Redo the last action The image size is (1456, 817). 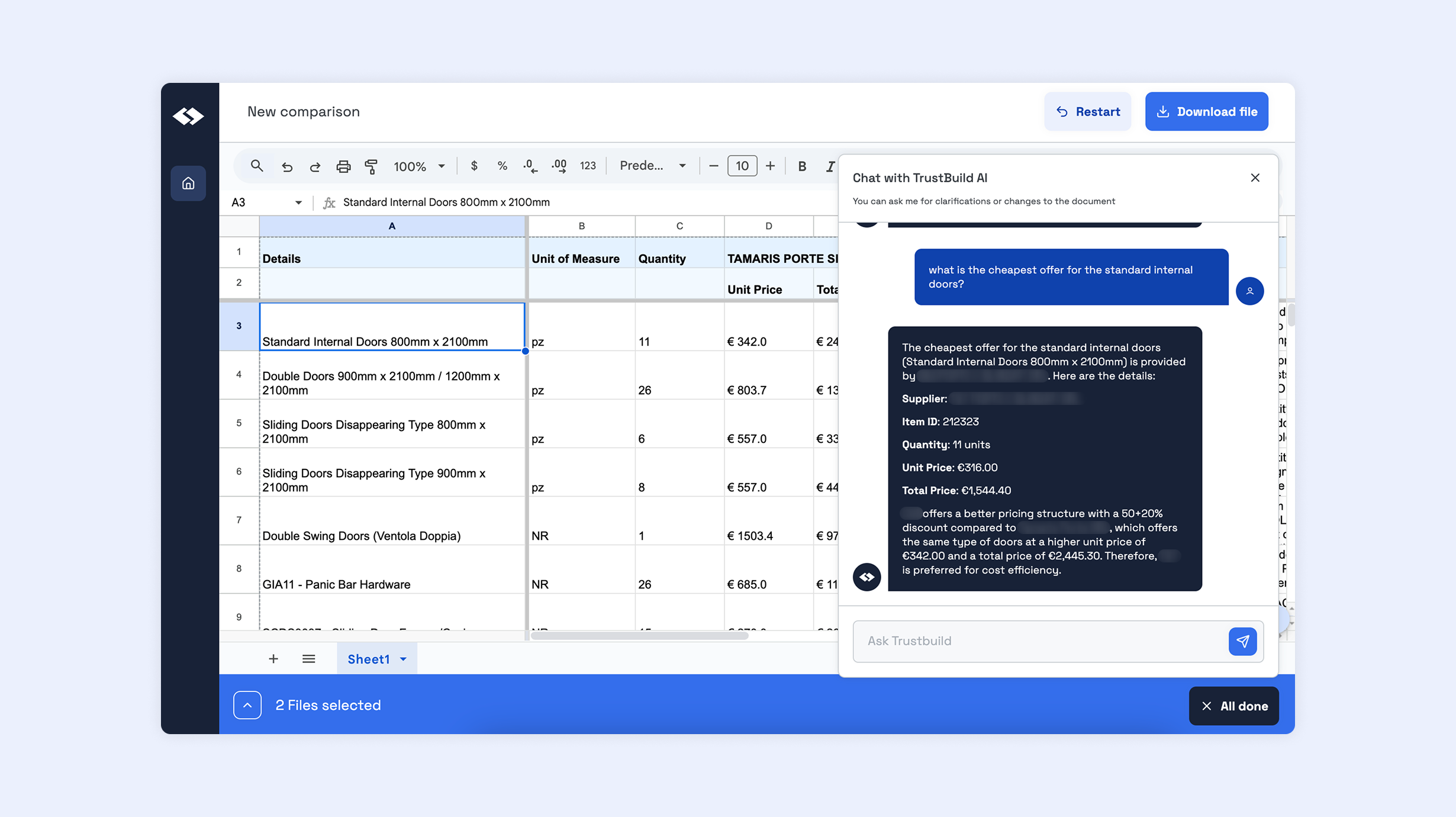point(315,166)
